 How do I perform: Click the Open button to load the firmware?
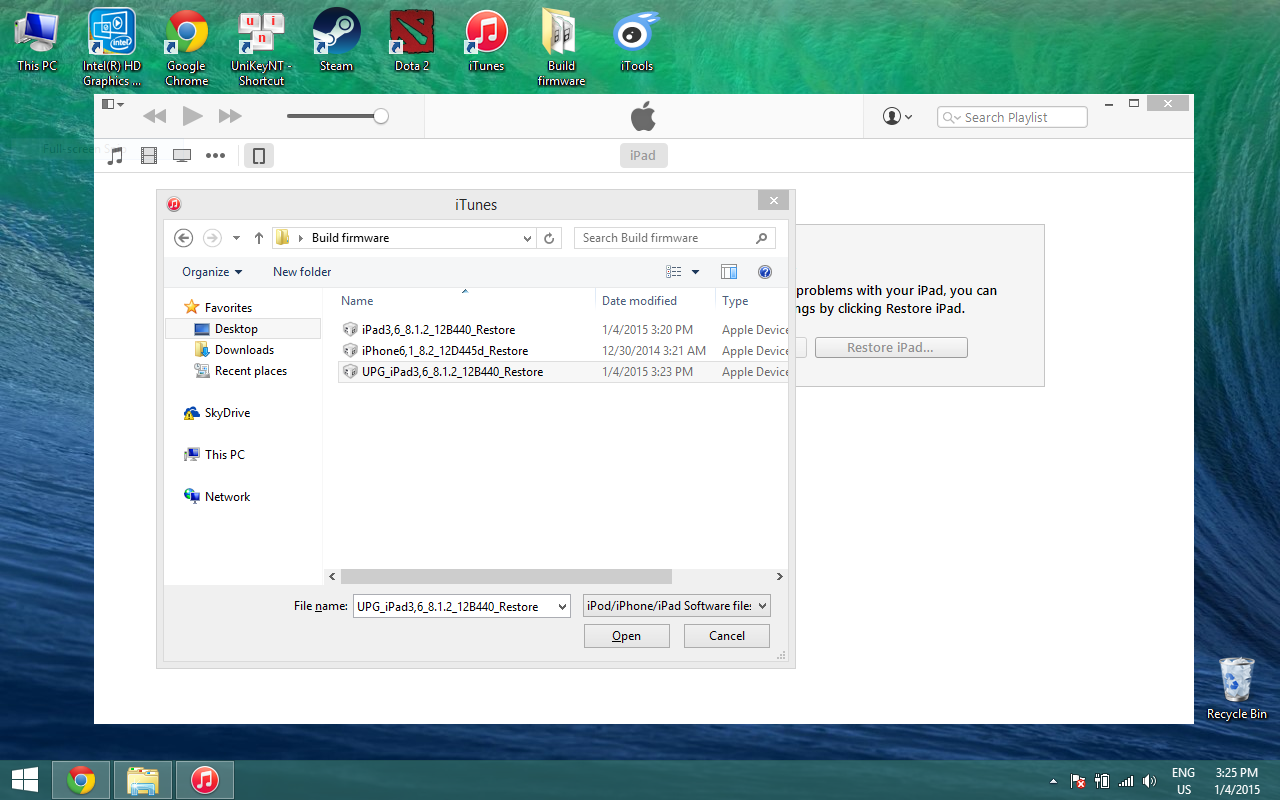point(626,635)
